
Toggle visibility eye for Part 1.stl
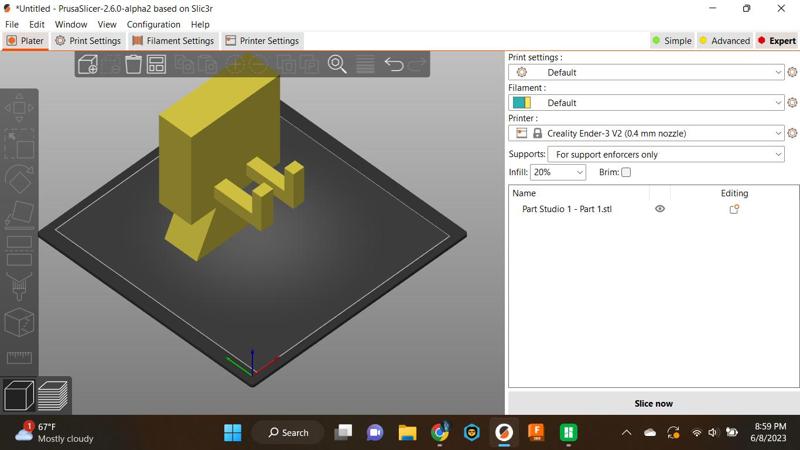[x=660, y=209]
